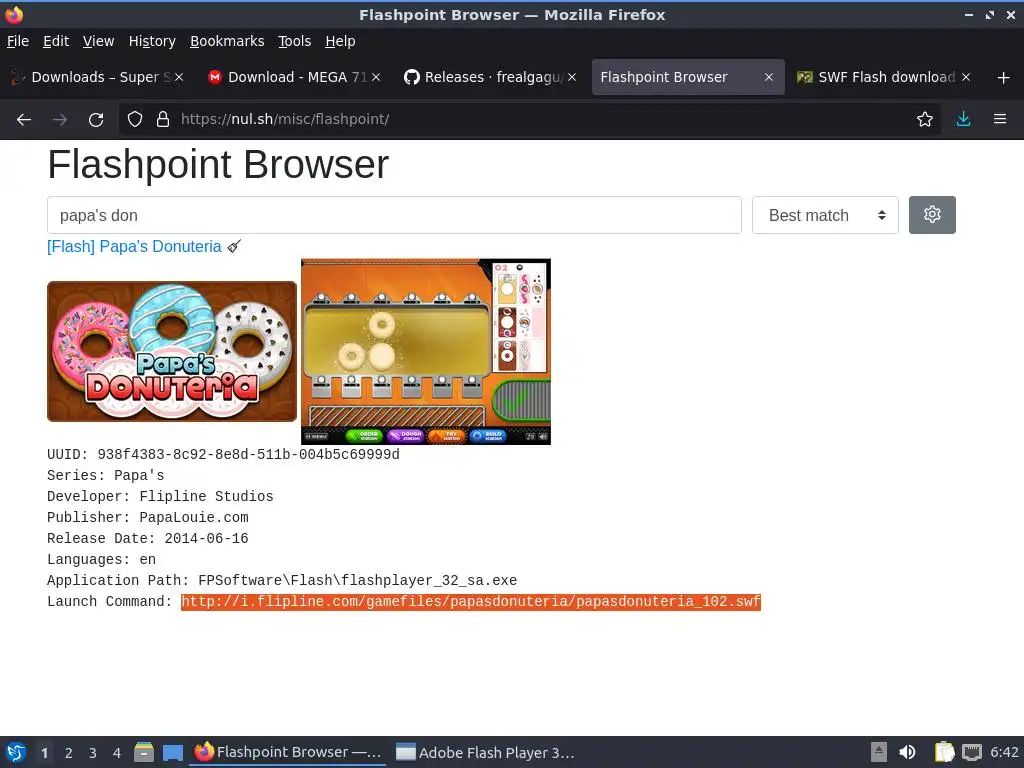
Task: Click the Publisher: PapaLouie.com line
Action: (x=148, y=517)
